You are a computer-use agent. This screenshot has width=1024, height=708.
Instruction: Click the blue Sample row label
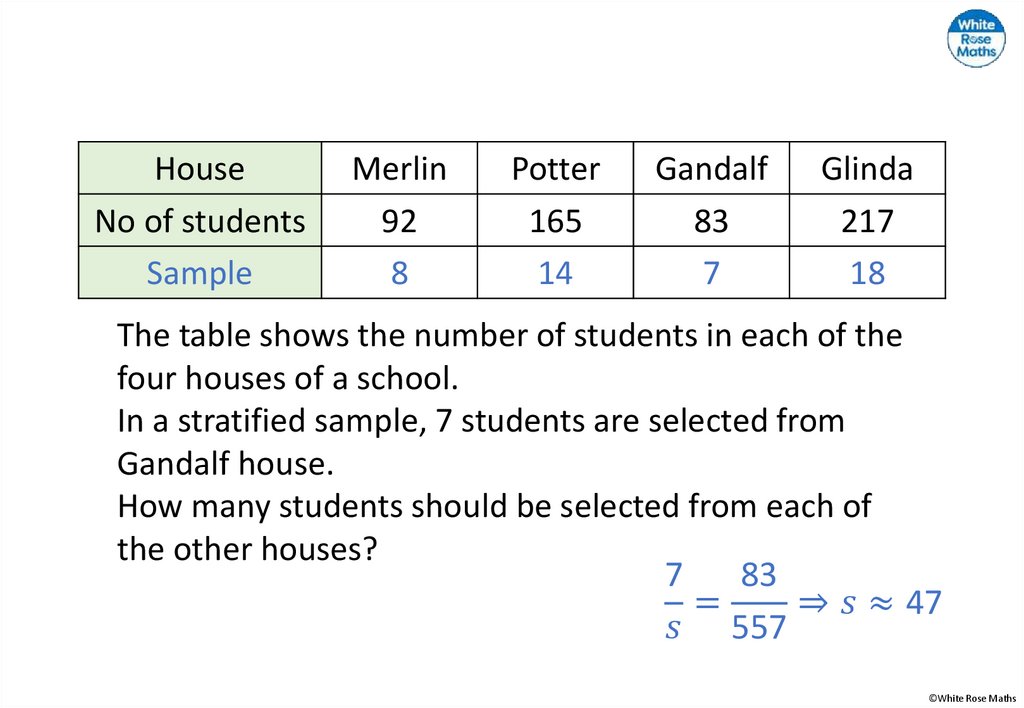point(200,273)
